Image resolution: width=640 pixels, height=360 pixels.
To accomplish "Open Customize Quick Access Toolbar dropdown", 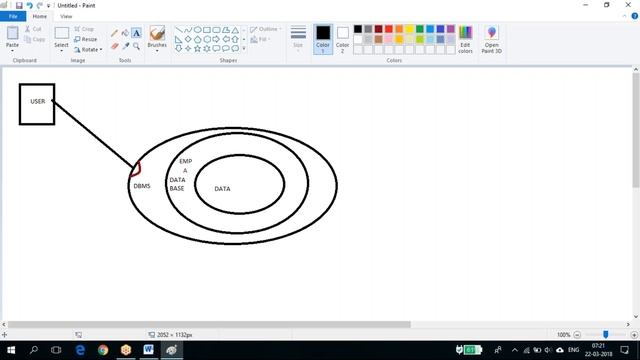I will (x=48, y=6).
